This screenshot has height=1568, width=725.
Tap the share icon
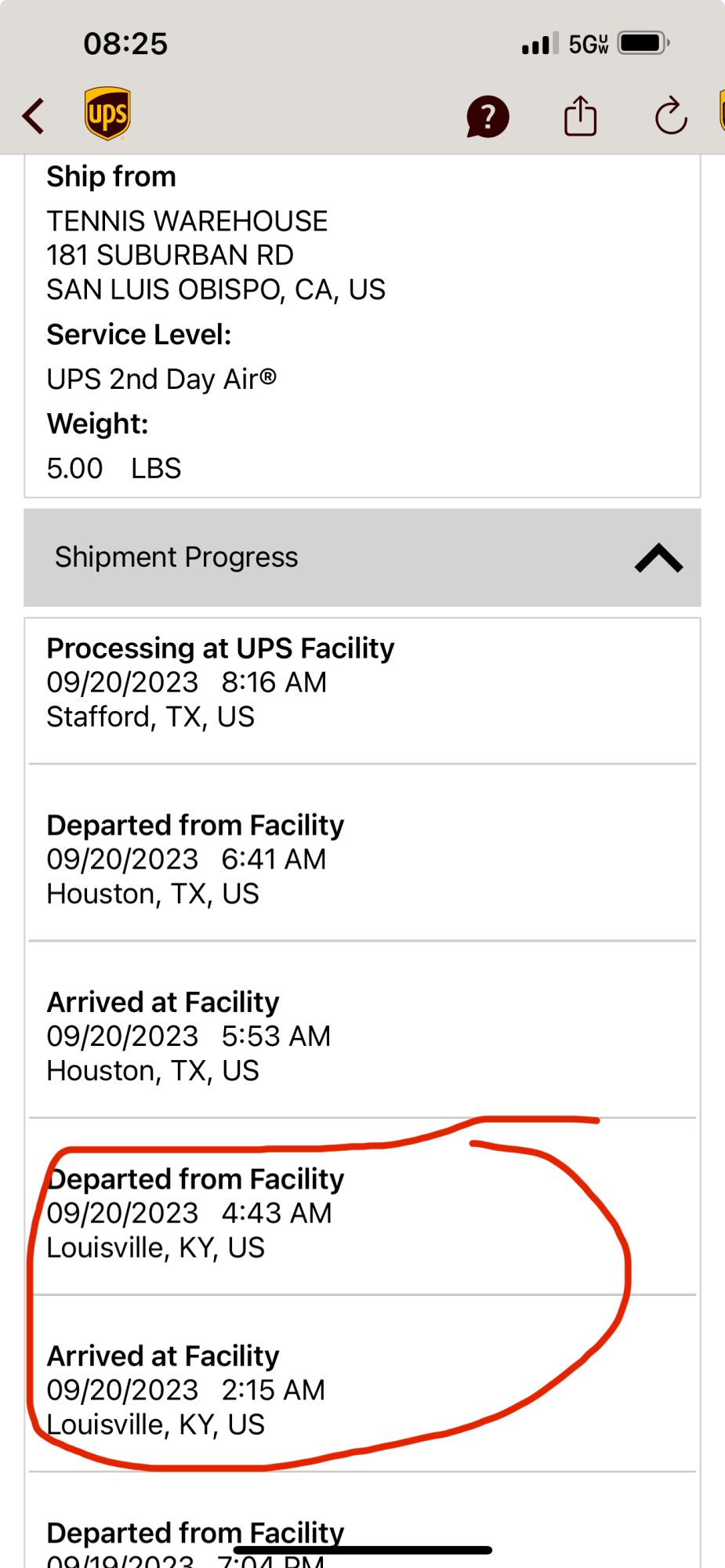(x=580, y=116)
